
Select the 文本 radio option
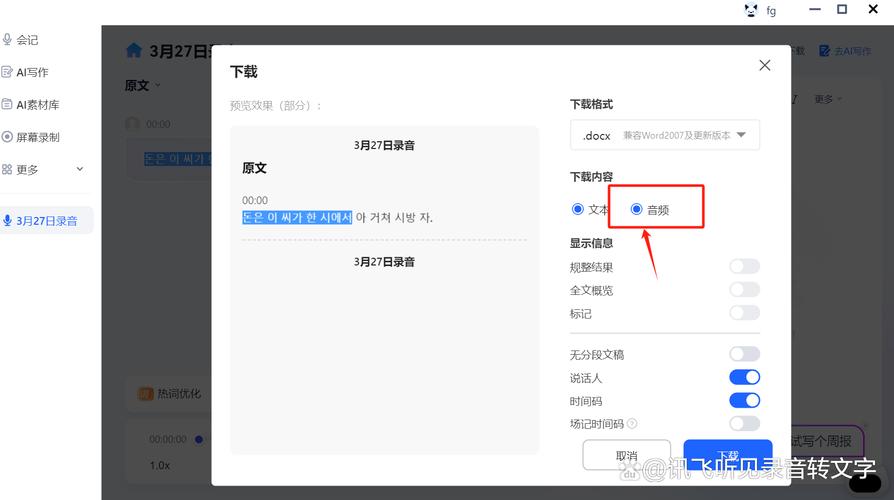[590, 209]
